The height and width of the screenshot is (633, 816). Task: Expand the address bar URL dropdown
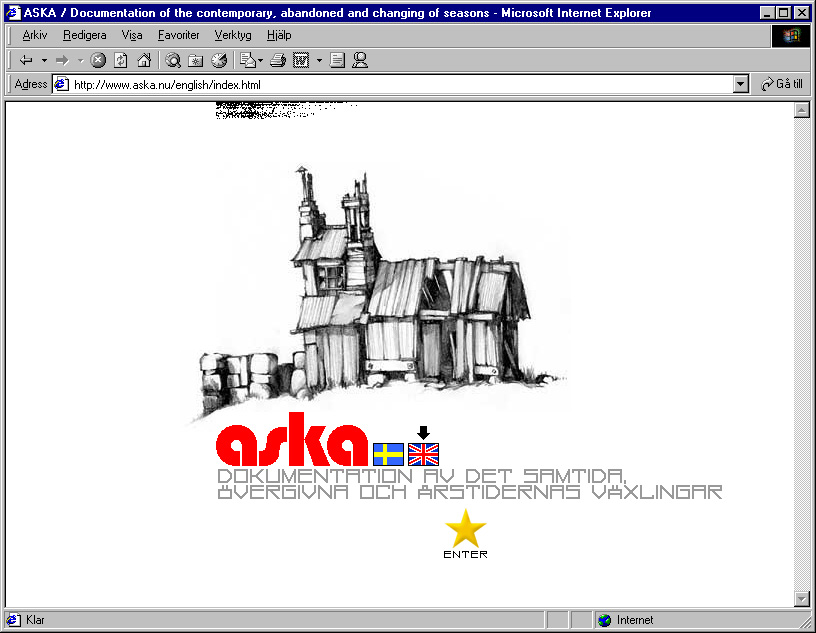point(741,85)
